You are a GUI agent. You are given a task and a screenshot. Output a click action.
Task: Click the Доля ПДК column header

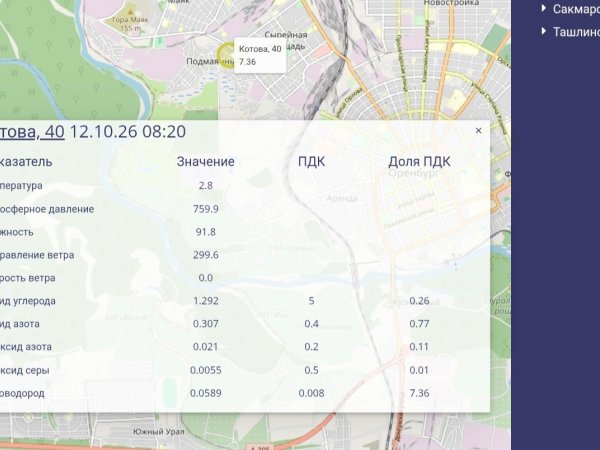click(419, 161)
